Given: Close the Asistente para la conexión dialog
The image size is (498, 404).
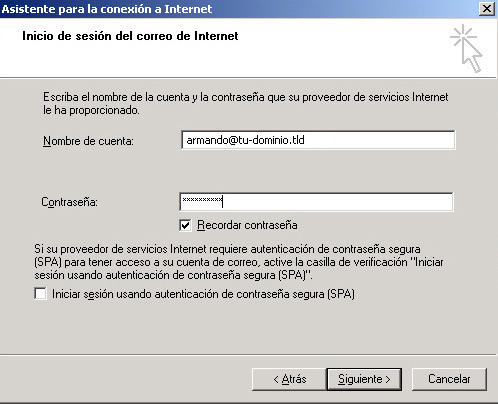Looking at the screenshot, I should pos(487,9).
